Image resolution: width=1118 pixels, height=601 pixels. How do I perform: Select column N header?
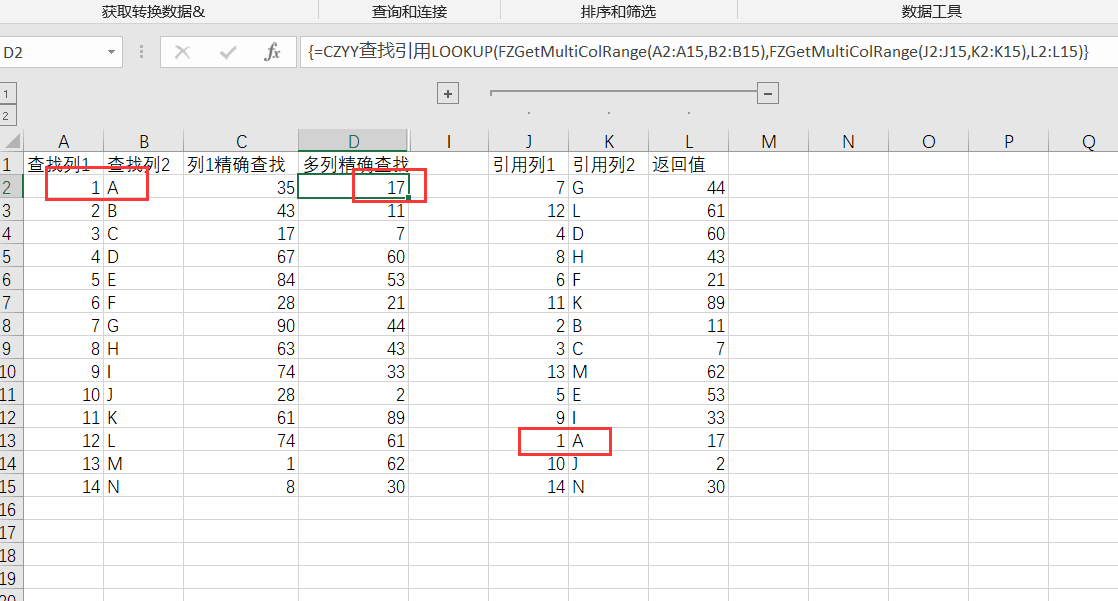pyautogui.click(x=848, y=141)
